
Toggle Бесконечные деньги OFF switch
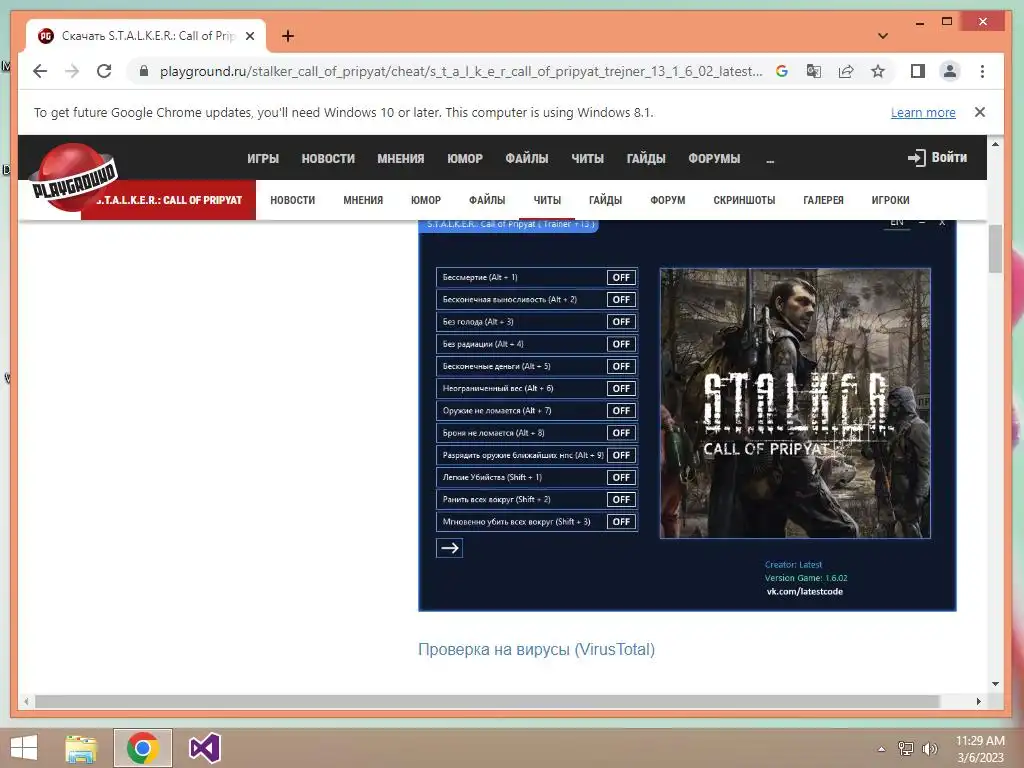(x=621, y=366)
